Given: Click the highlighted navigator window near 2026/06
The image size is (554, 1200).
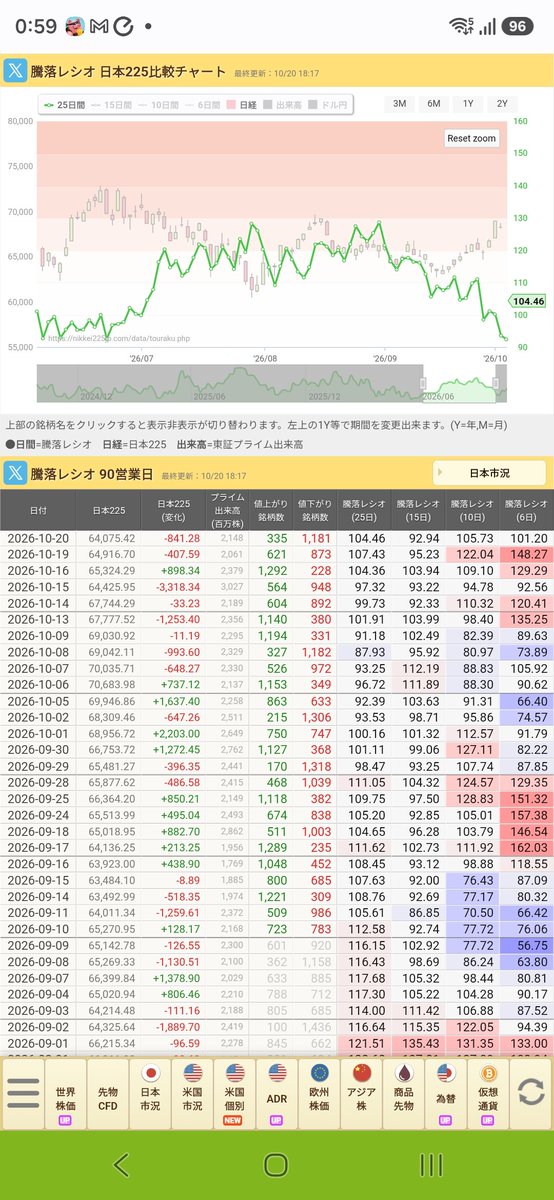Looking at the screenshot, I should [x=460, y=384].
